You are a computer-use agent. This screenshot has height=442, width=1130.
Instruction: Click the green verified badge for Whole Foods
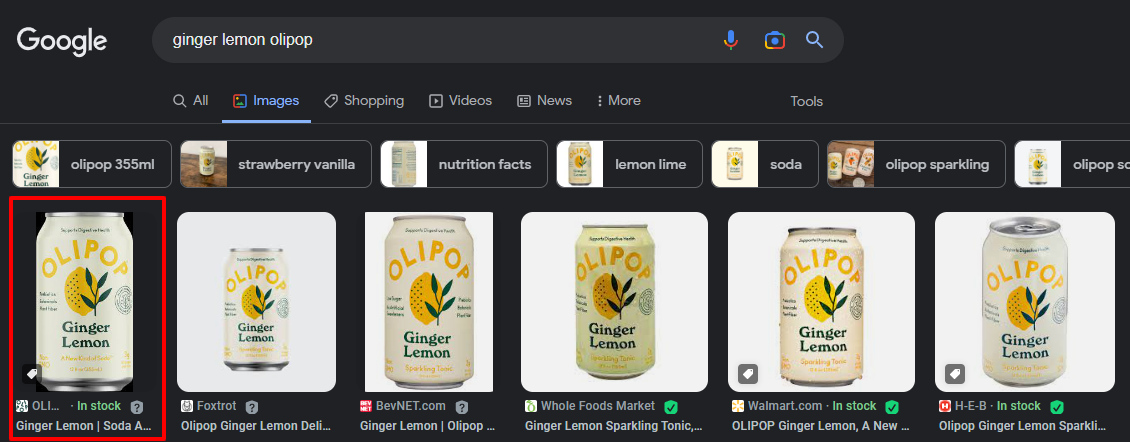671,407
